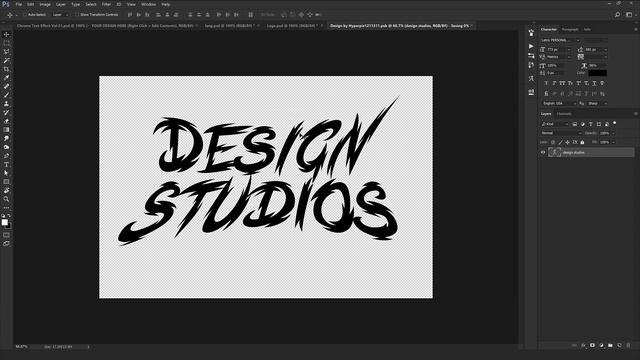Image resolution: width=640 pixels, height=360 pixels.
Task: Enable Show Transform Controls checkbox
Action: (77, 15)
